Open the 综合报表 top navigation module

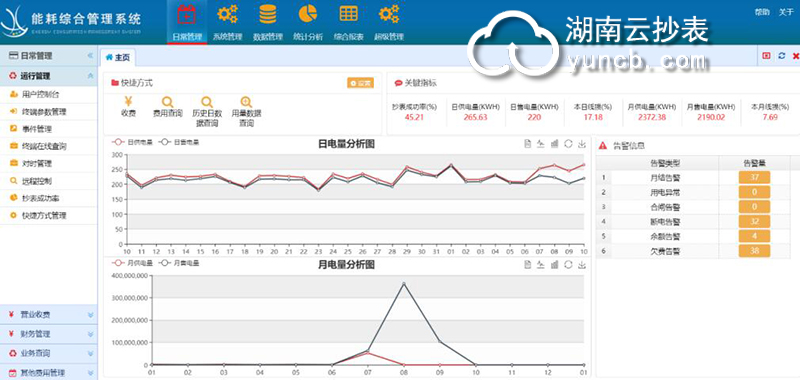[x=348, y=22]
